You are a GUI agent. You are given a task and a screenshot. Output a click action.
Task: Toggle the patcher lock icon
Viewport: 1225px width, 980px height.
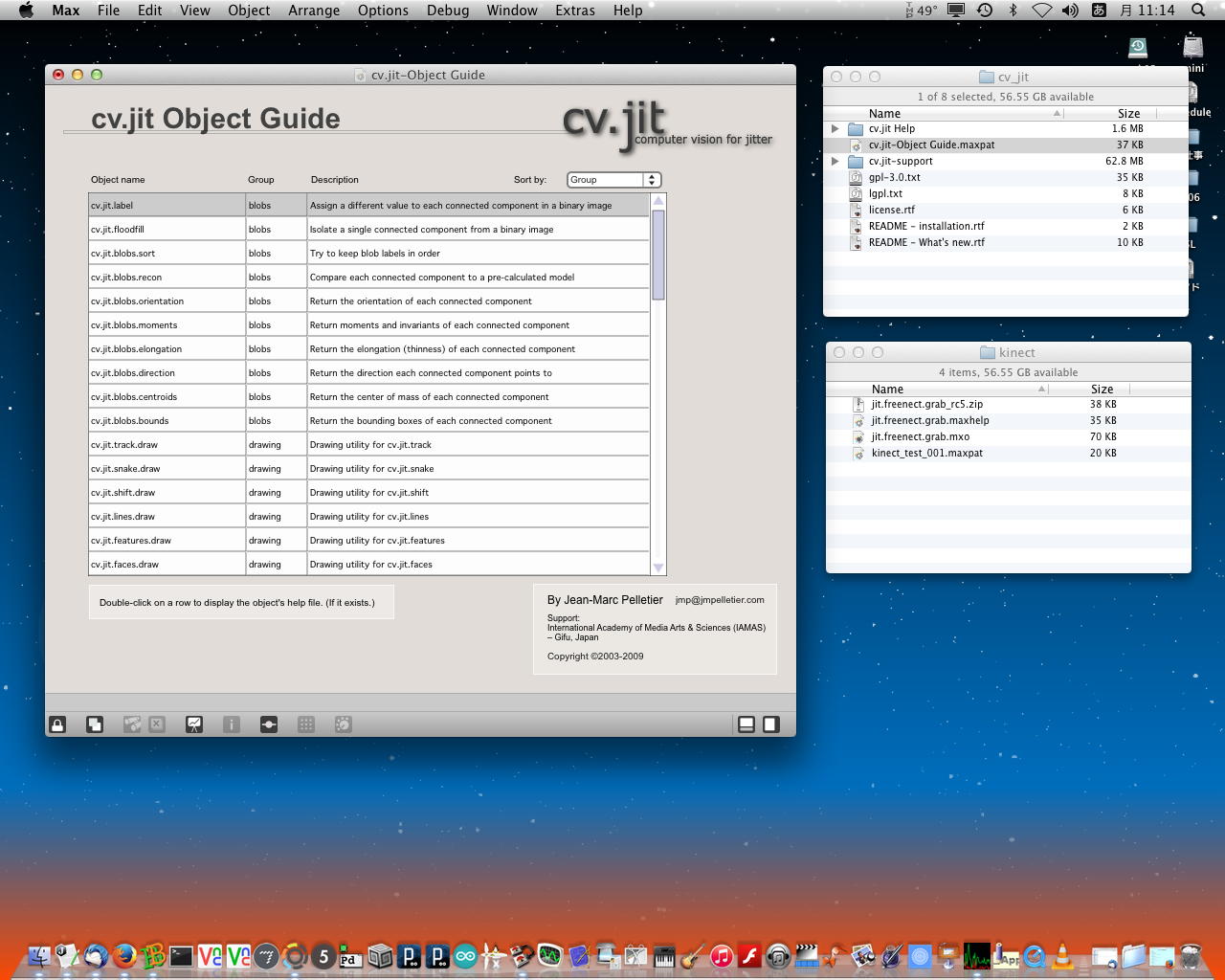(x=57, y=724)
